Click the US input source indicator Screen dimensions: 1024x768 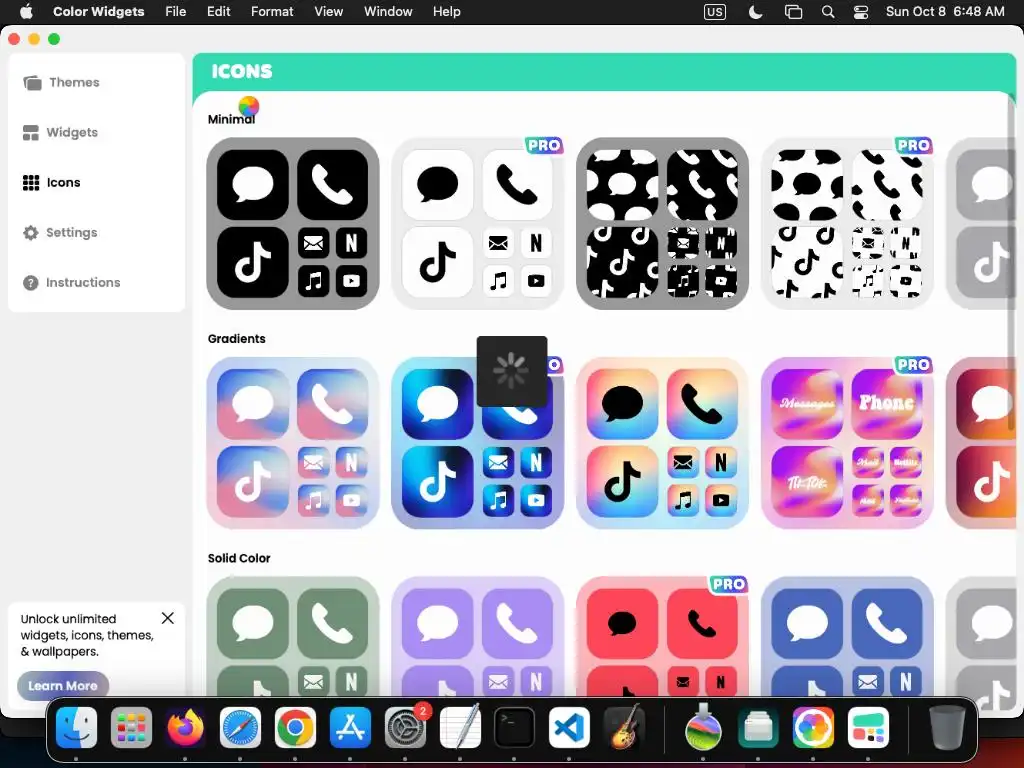[714, 12]
